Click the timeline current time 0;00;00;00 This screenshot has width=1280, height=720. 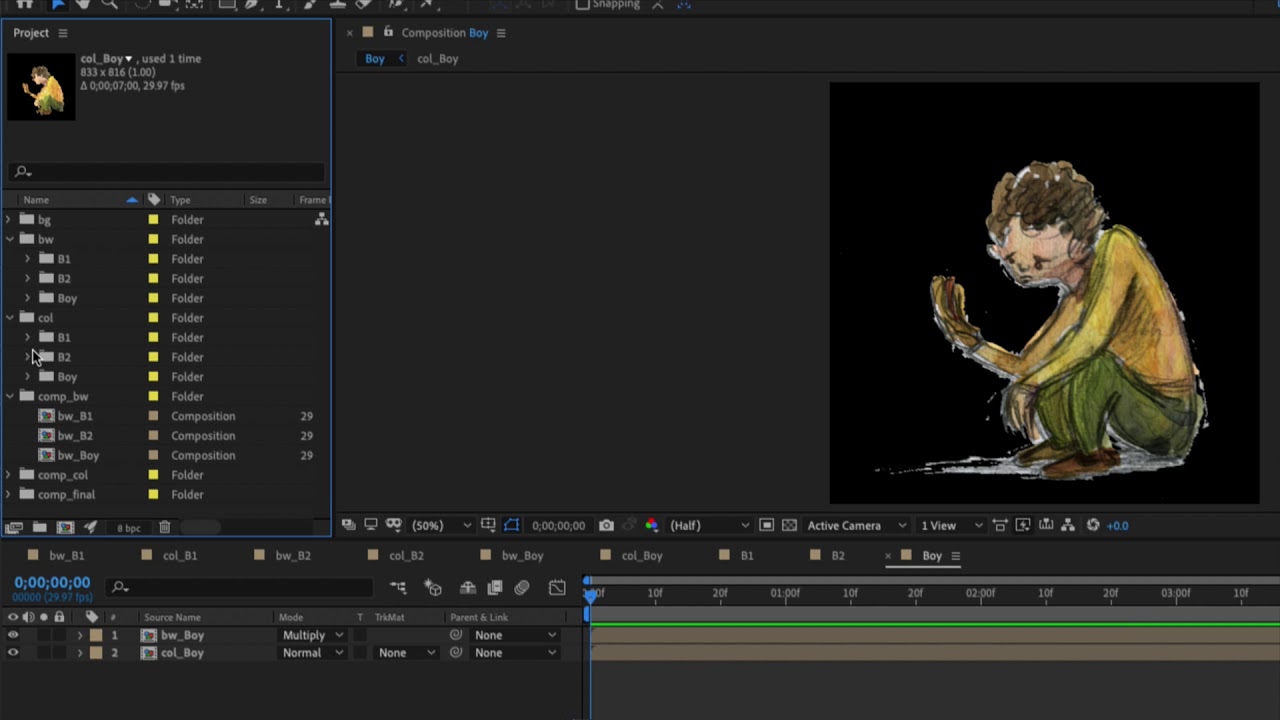(52, 582)
